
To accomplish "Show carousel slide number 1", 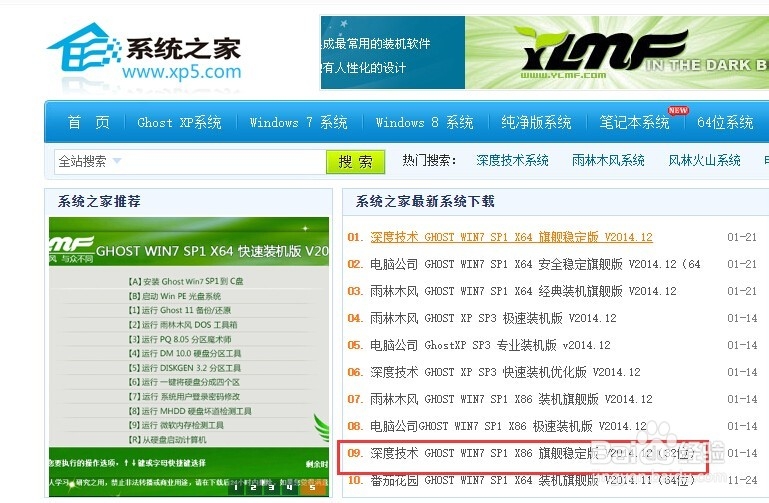I will pyautogui.click(x=235, y=487).
